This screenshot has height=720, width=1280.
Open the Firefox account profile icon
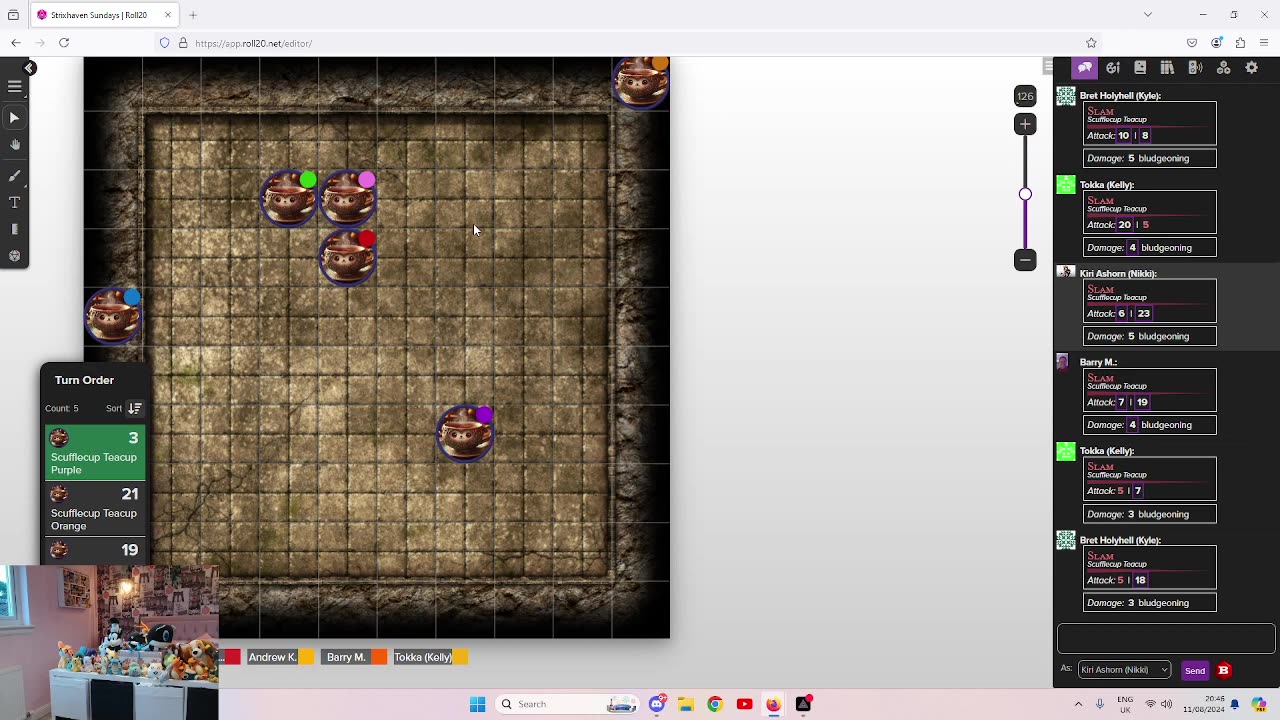coord(1216,43)
